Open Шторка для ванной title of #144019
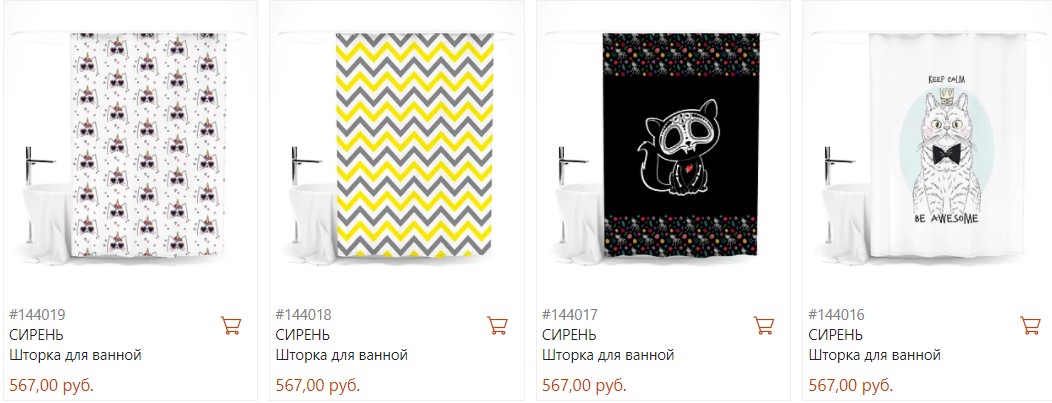The width and height of the screenshot is (1052, 403). coord(75,355)
